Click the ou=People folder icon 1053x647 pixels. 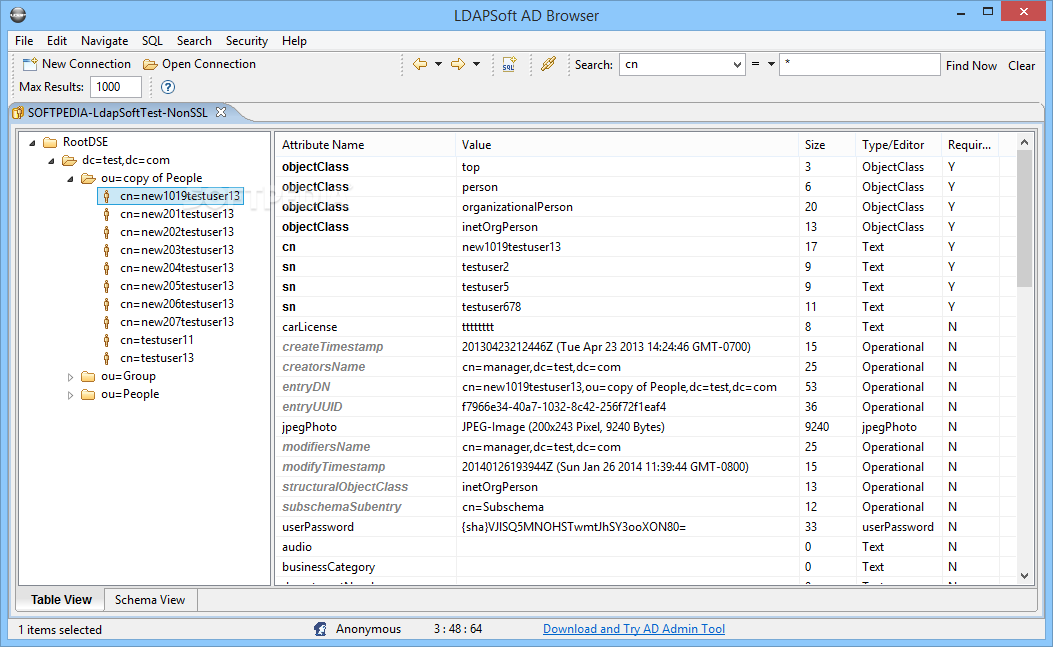coord(88,394)
